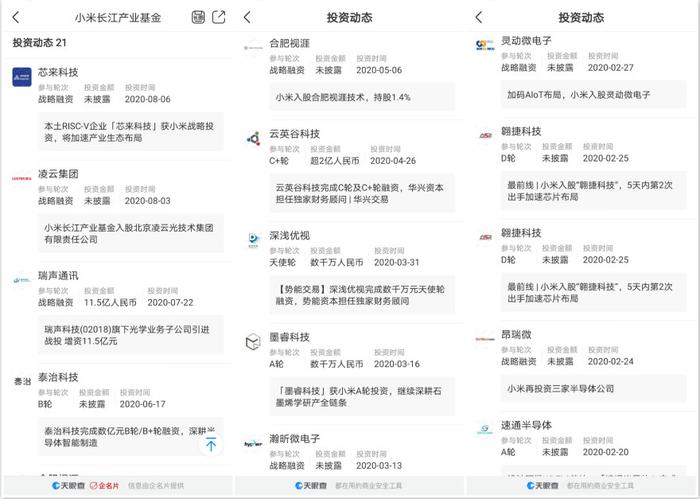Open 墨睿科技 cube logo
Image resolution: width=700 pixels, height=499 pixels.
[x=253, y=342]
